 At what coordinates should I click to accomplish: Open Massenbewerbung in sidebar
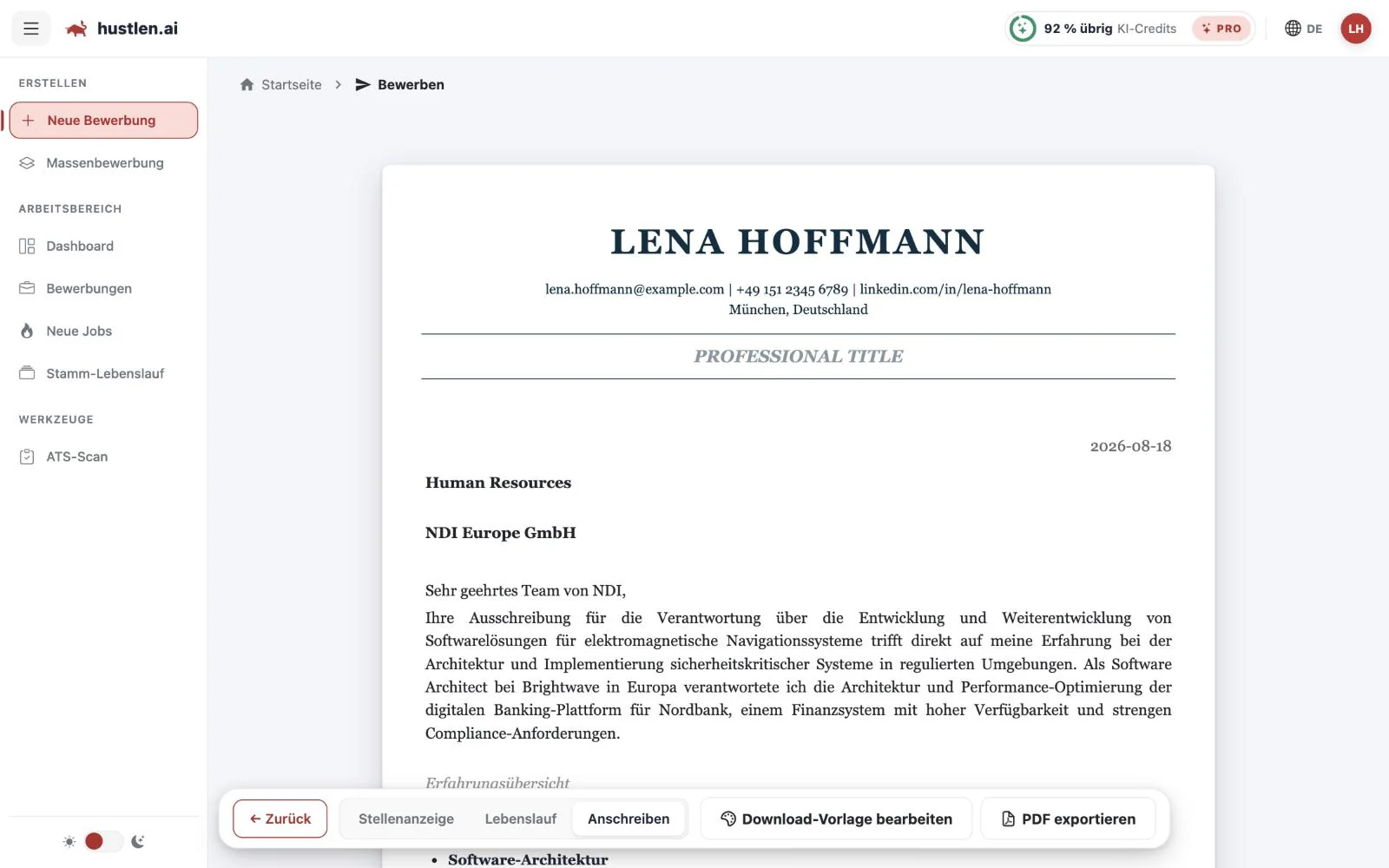pyautogui.click(x=103, y=163)
